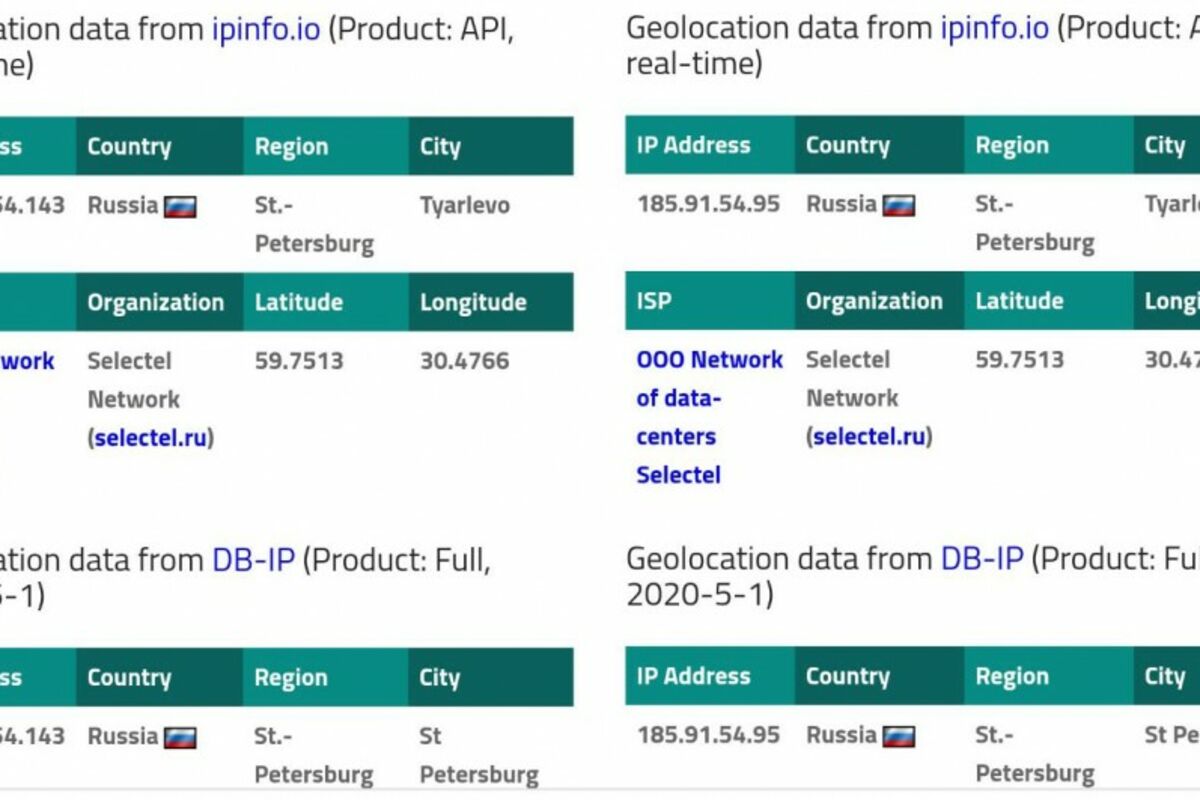Click the 185.91.54.95 address in the ipinfo table
The image size is (1200, 800).
coord(708,204)
